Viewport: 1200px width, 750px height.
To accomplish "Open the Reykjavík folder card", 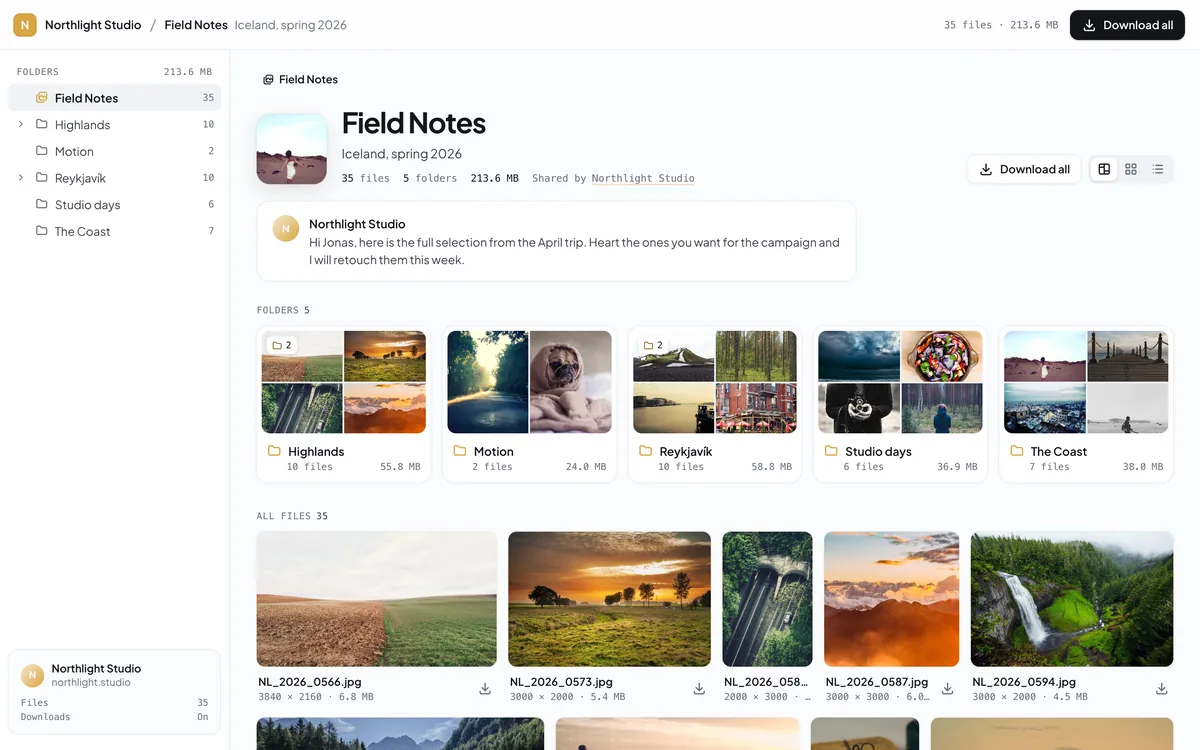I will click(x=715, y=404).
